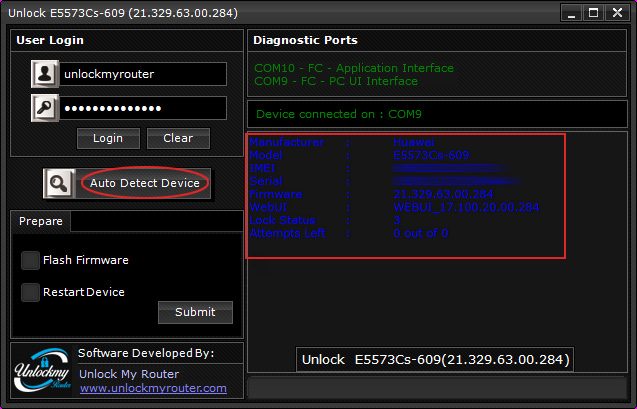Tick the Restart Device checkbox
Screen dimensions: 637x409
[x=30, y=292]
